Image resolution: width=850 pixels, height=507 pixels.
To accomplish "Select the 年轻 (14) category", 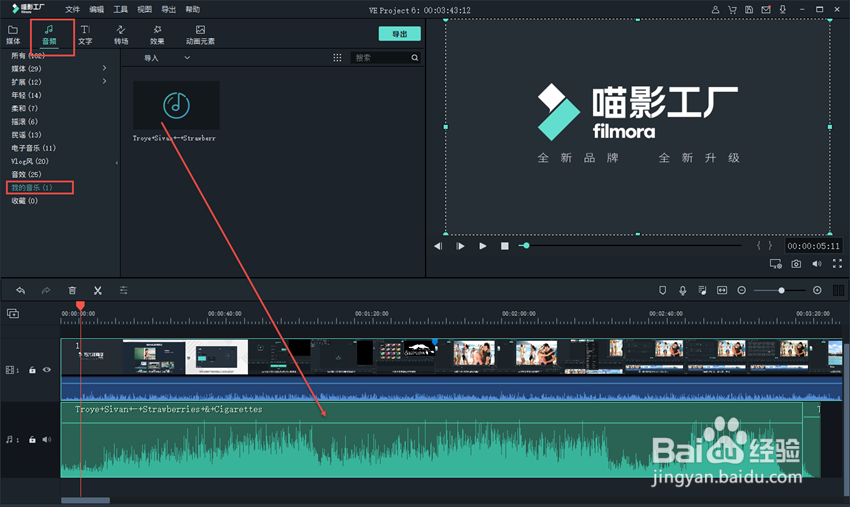I will 26,95.
